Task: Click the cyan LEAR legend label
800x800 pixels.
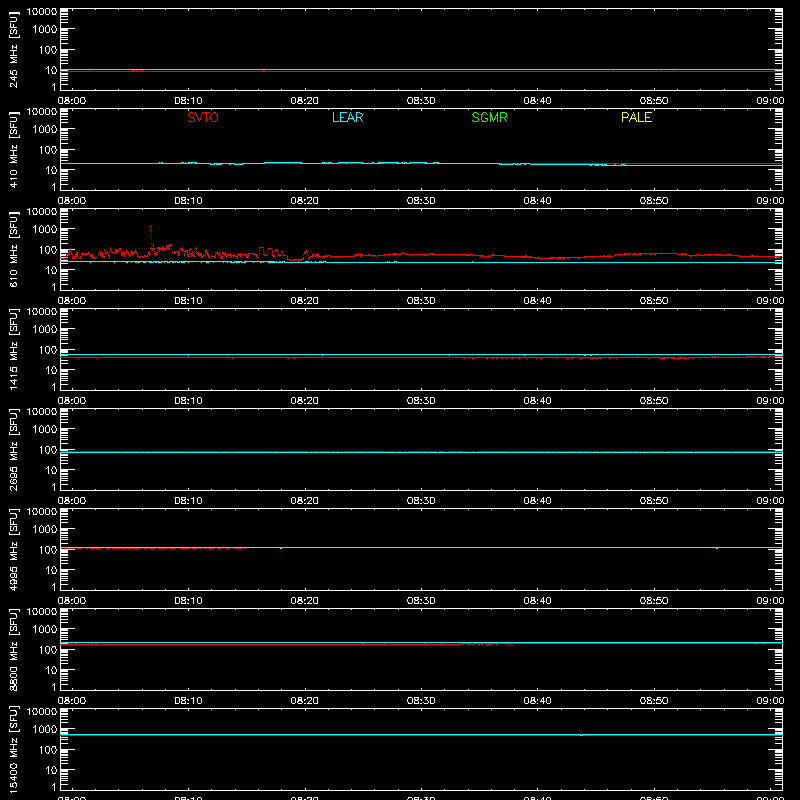Action: click(347, 117)
